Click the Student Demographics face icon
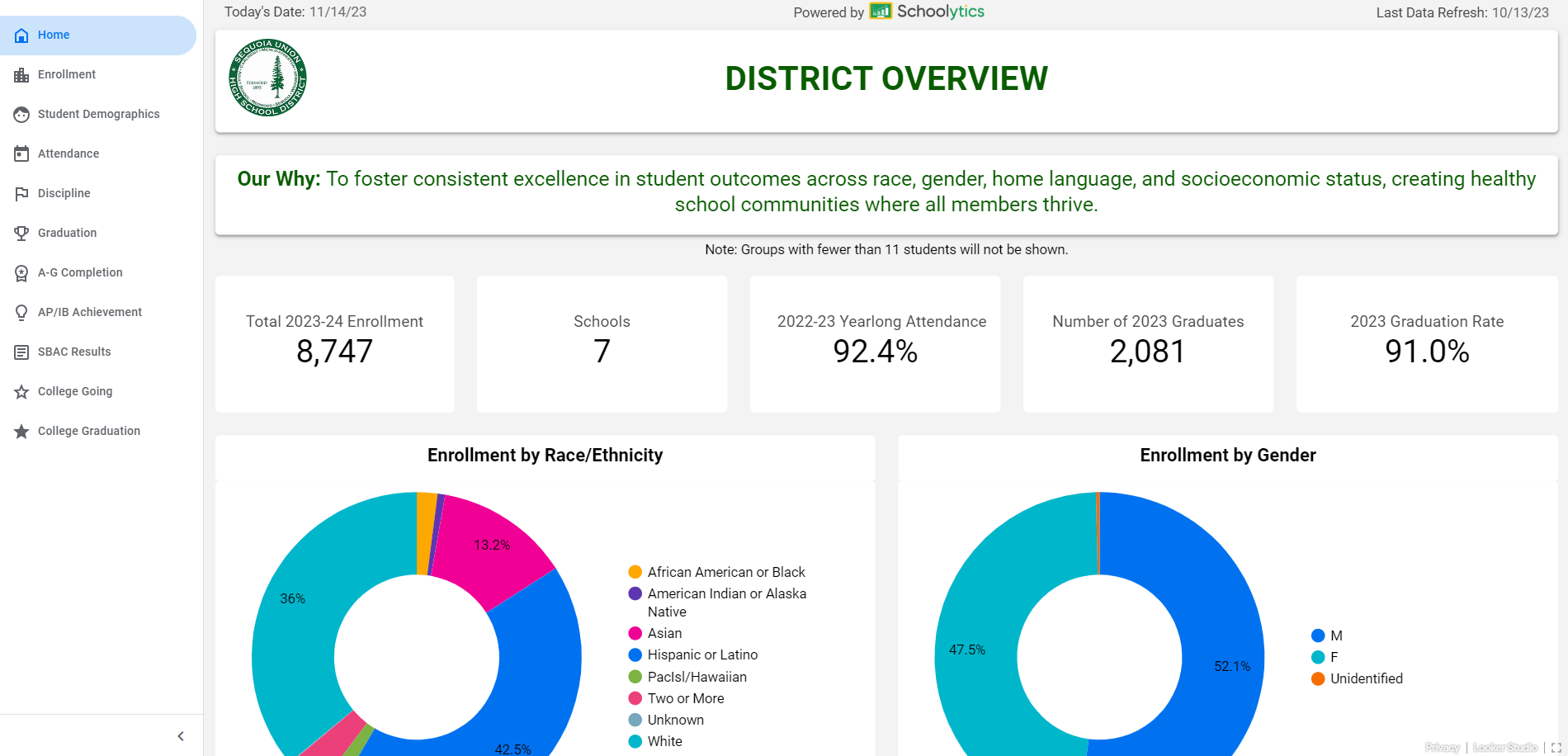1568x756 pixels. coord(21,115)
